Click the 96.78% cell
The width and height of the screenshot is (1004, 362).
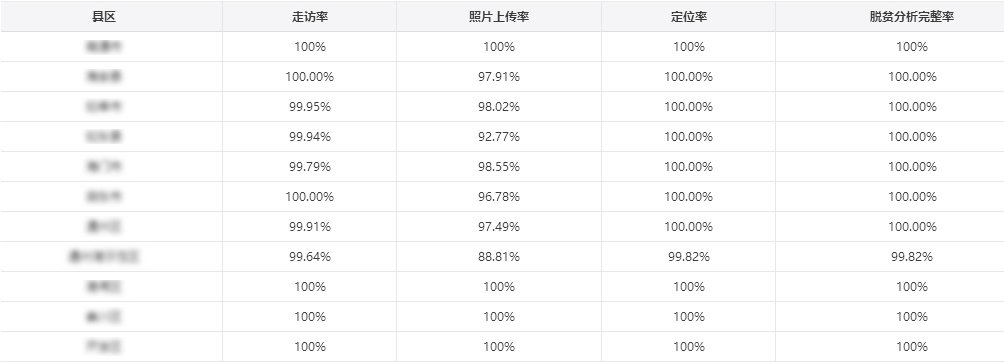click(499, 197)
